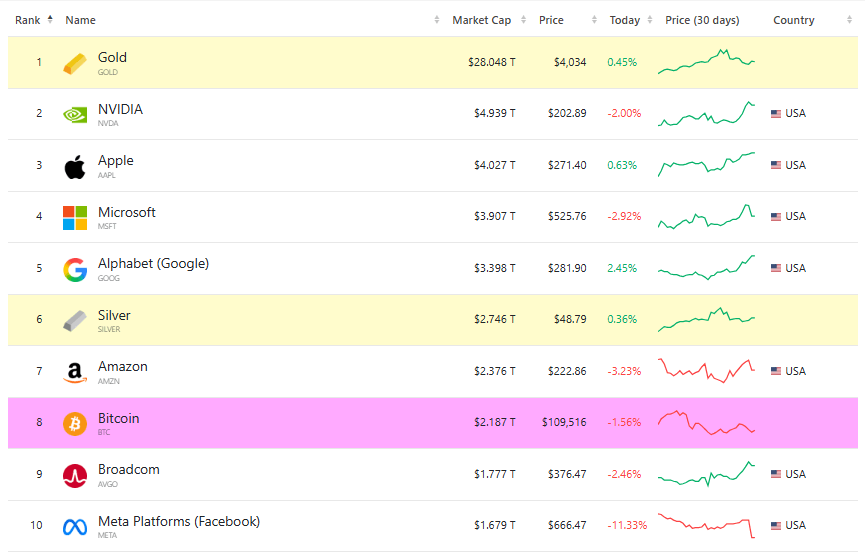Click the Apple logo icon

(x=75, y=166)
